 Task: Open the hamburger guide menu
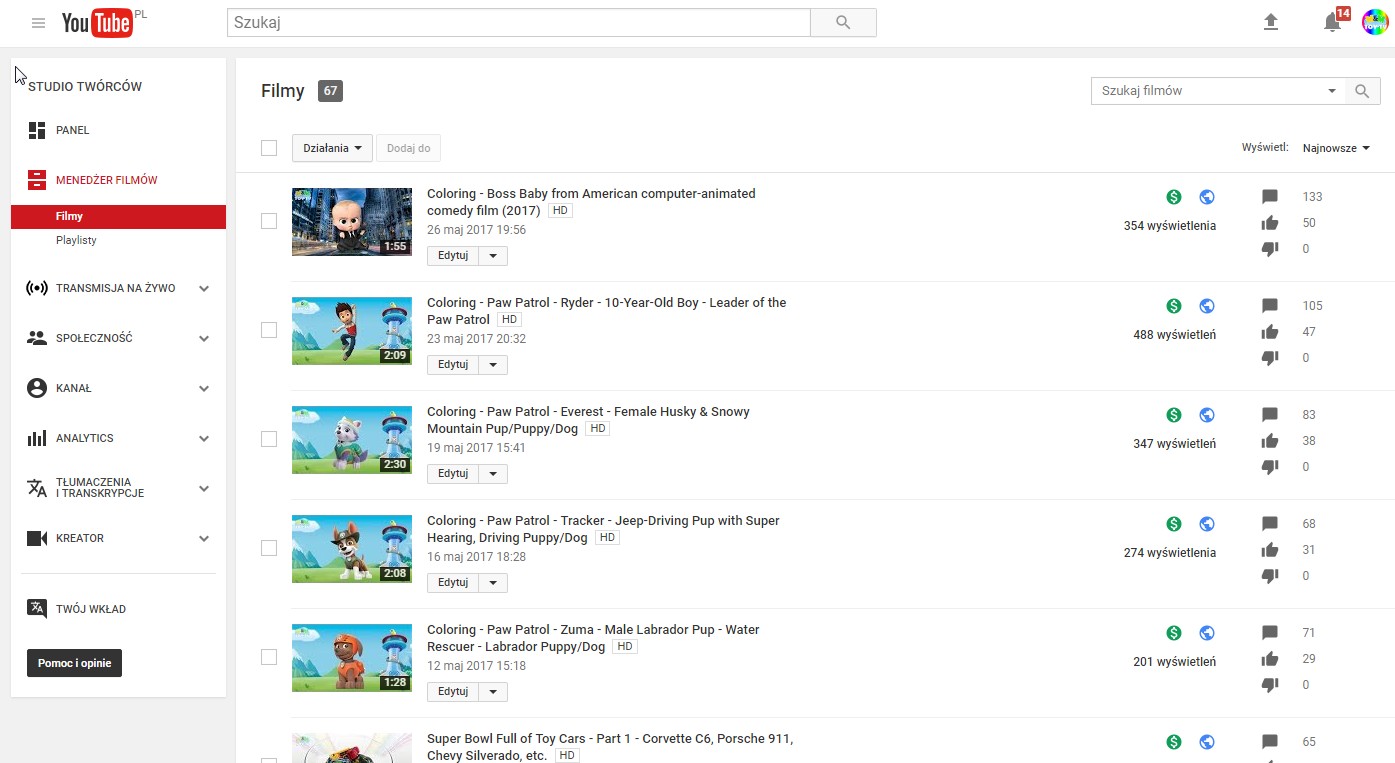38,23
